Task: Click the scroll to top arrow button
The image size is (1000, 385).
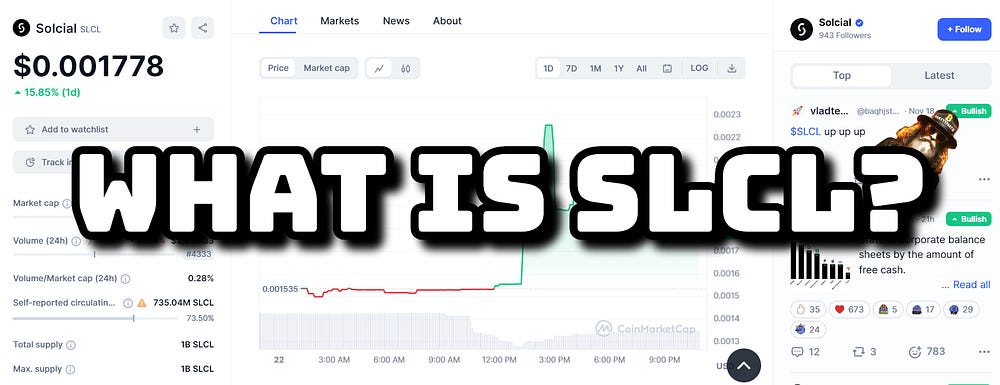Action: [x=744, y=366]
